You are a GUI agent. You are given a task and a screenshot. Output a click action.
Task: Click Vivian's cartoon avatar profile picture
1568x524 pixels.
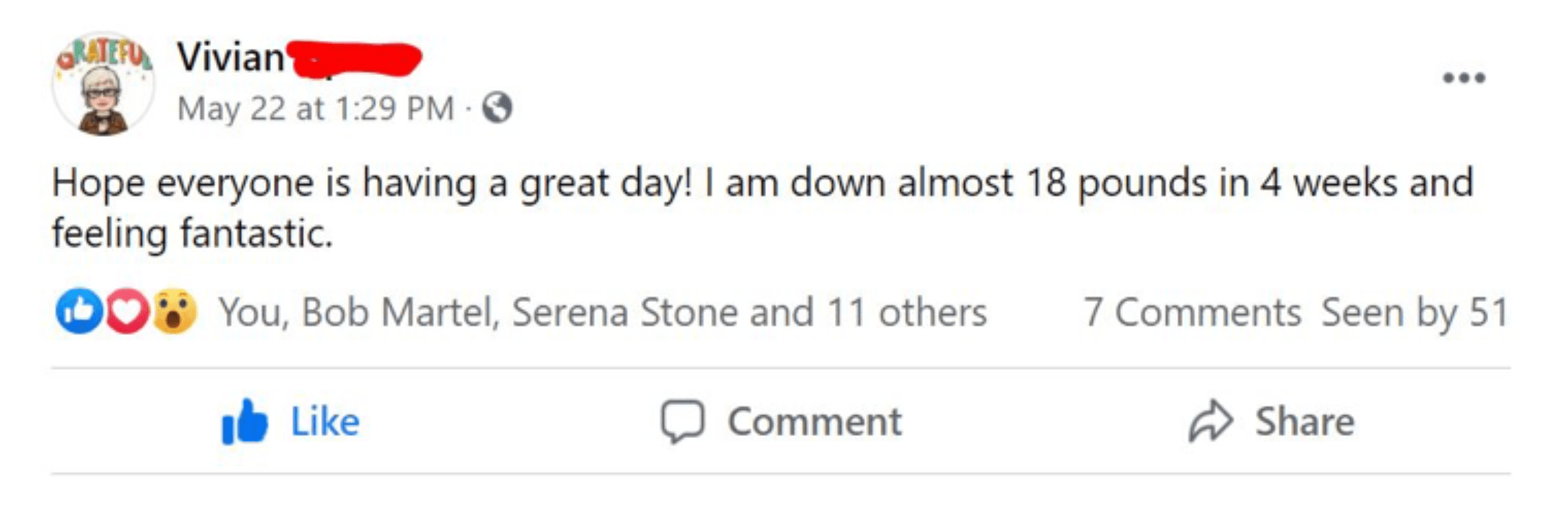tap(103, 96)
